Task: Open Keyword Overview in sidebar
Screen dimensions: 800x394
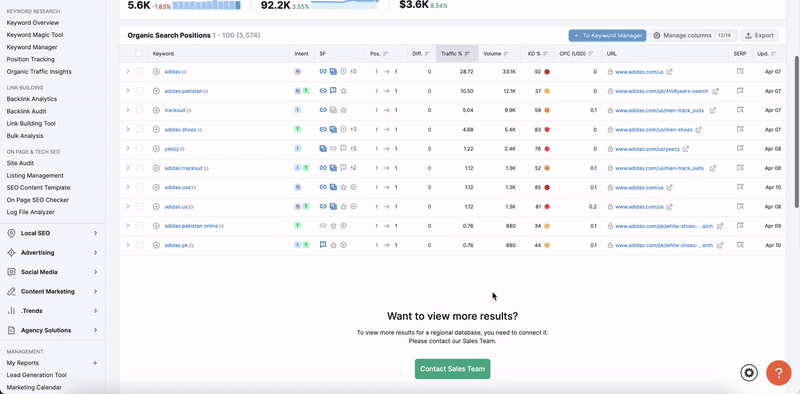Action: (33, 22)
